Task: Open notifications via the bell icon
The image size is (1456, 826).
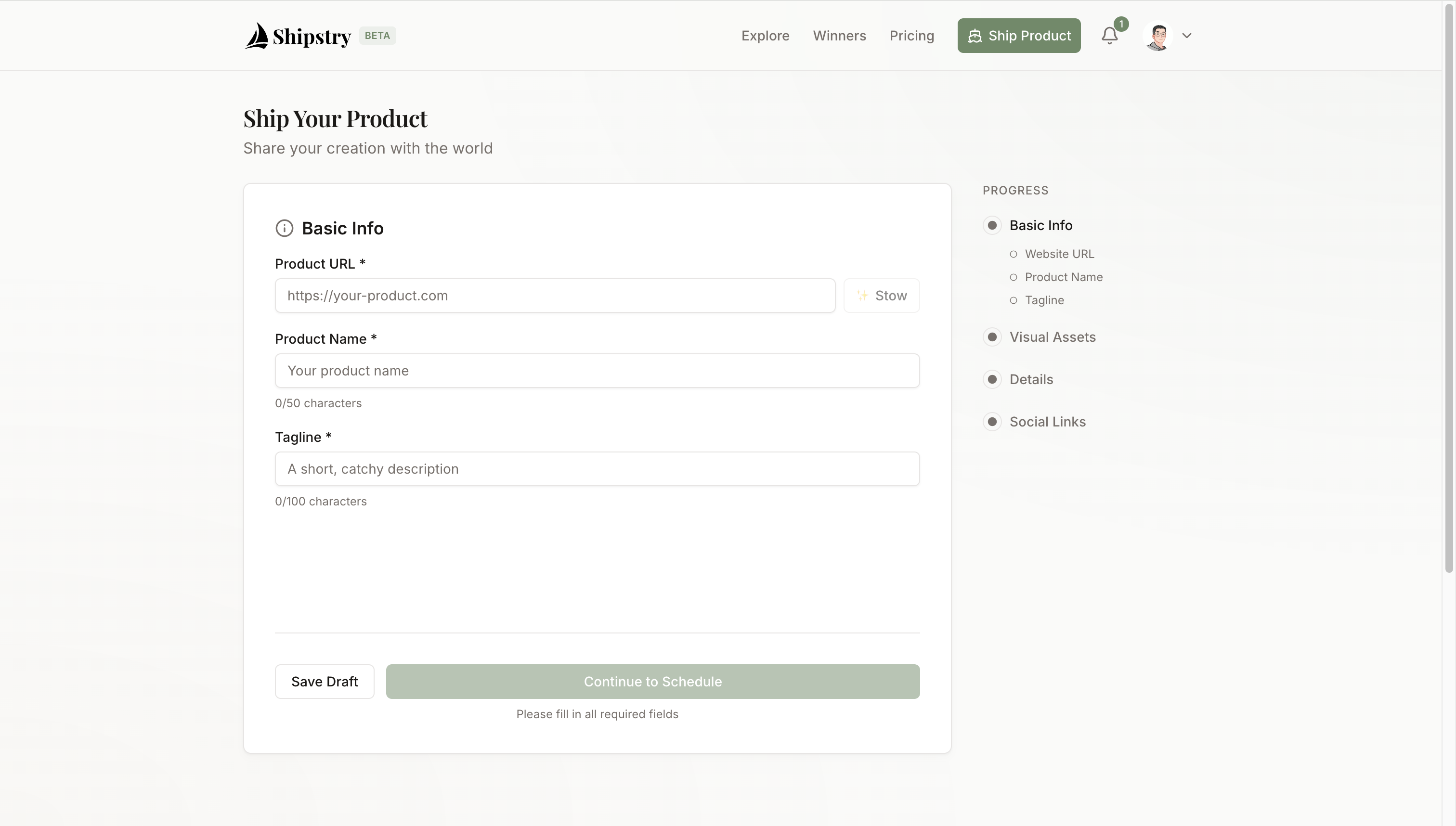Action: click(1109, 35)
